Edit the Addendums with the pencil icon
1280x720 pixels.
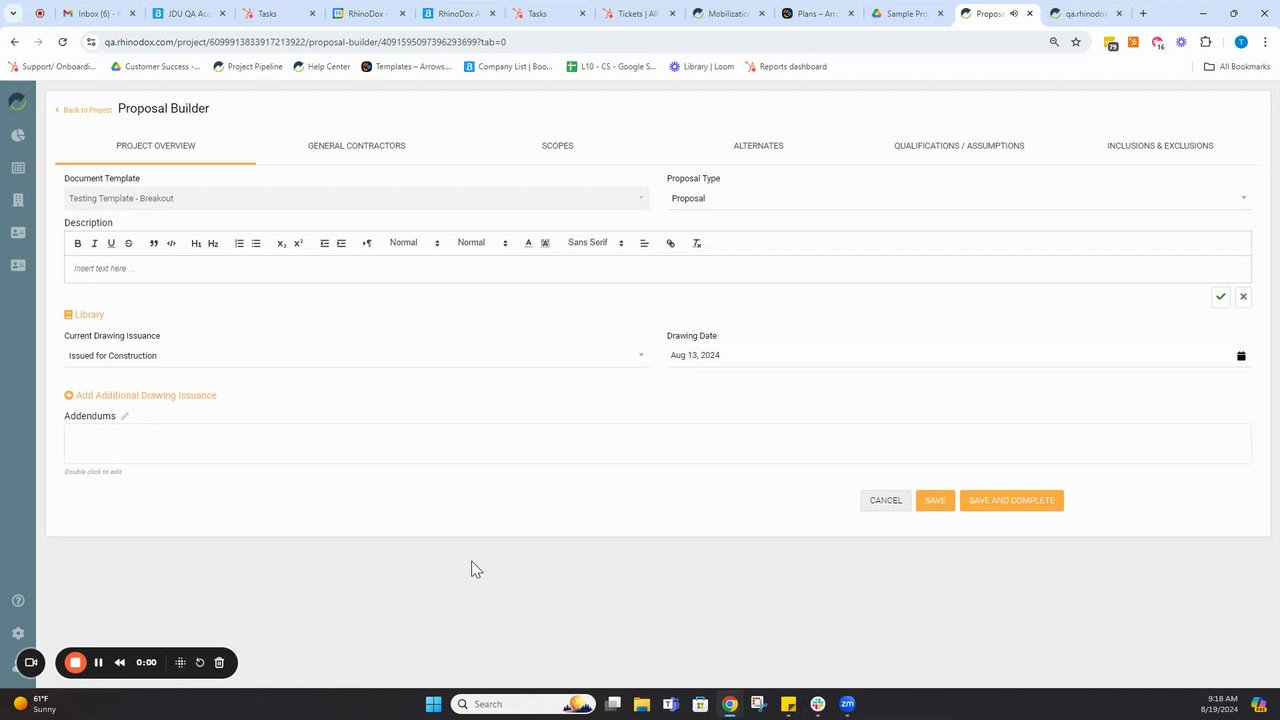click(125, 416)
